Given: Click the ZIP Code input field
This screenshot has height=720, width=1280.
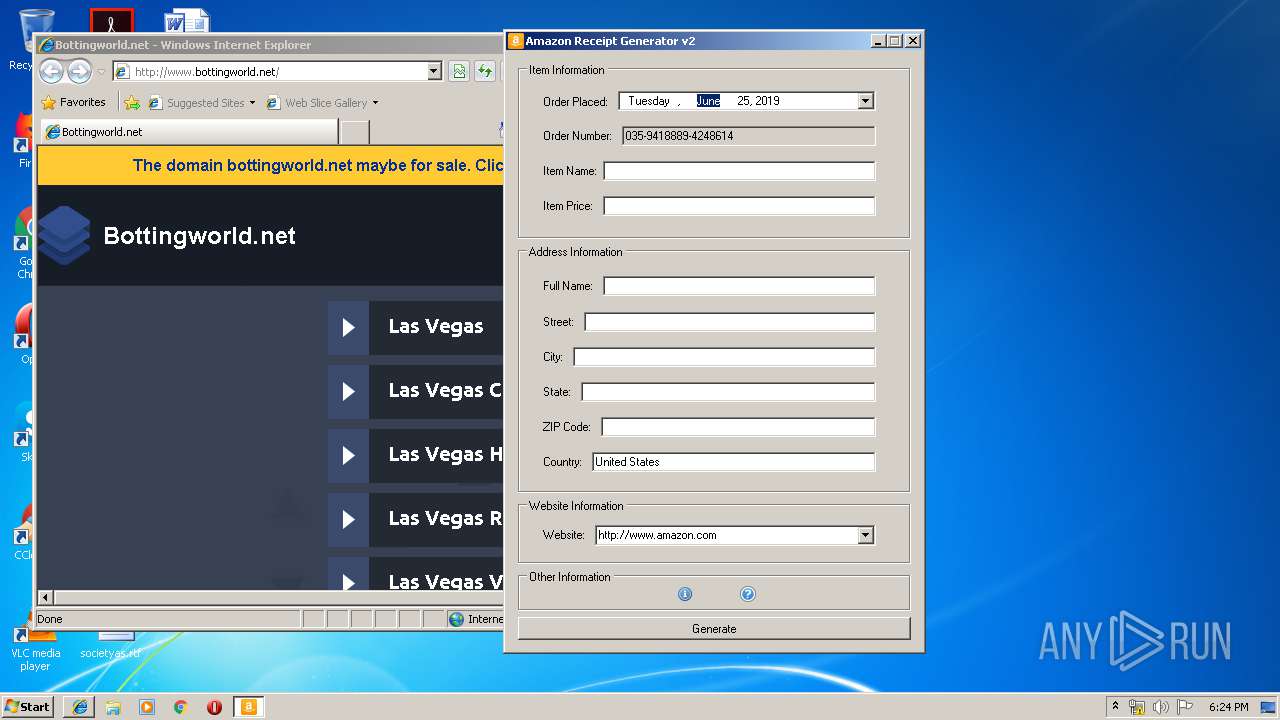Looking at the screenshot, I should 738,427.
